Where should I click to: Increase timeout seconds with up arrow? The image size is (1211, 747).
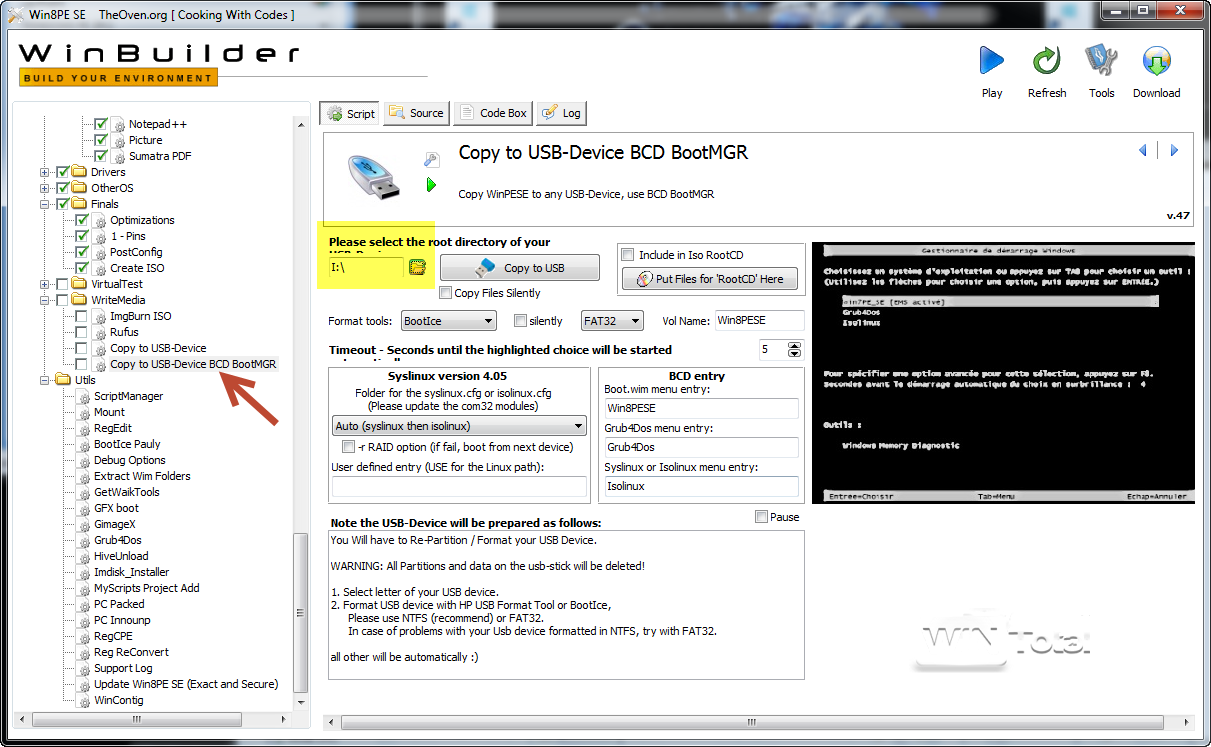(x=795, y=346)
